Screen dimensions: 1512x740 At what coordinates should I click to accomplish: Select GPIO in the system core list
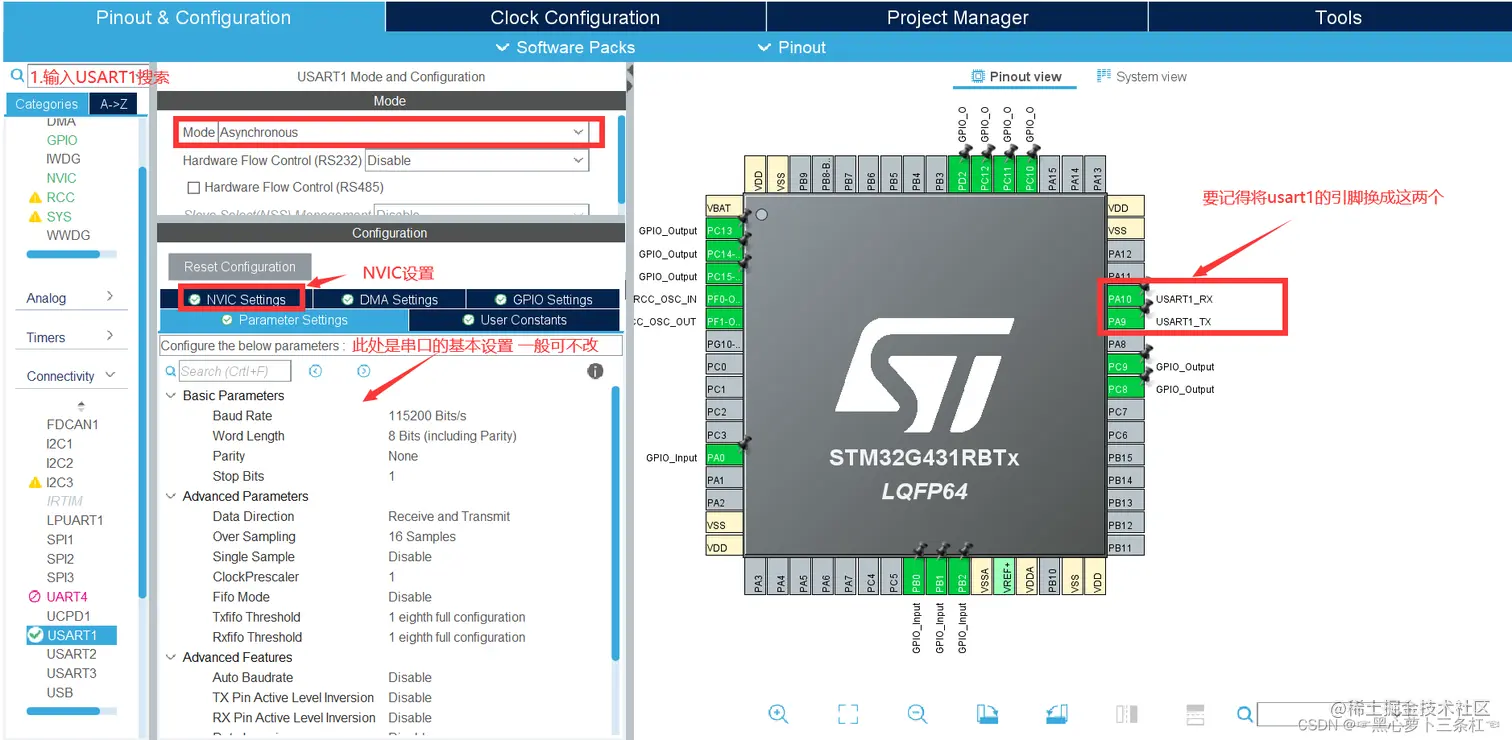[x=62, y=140]
